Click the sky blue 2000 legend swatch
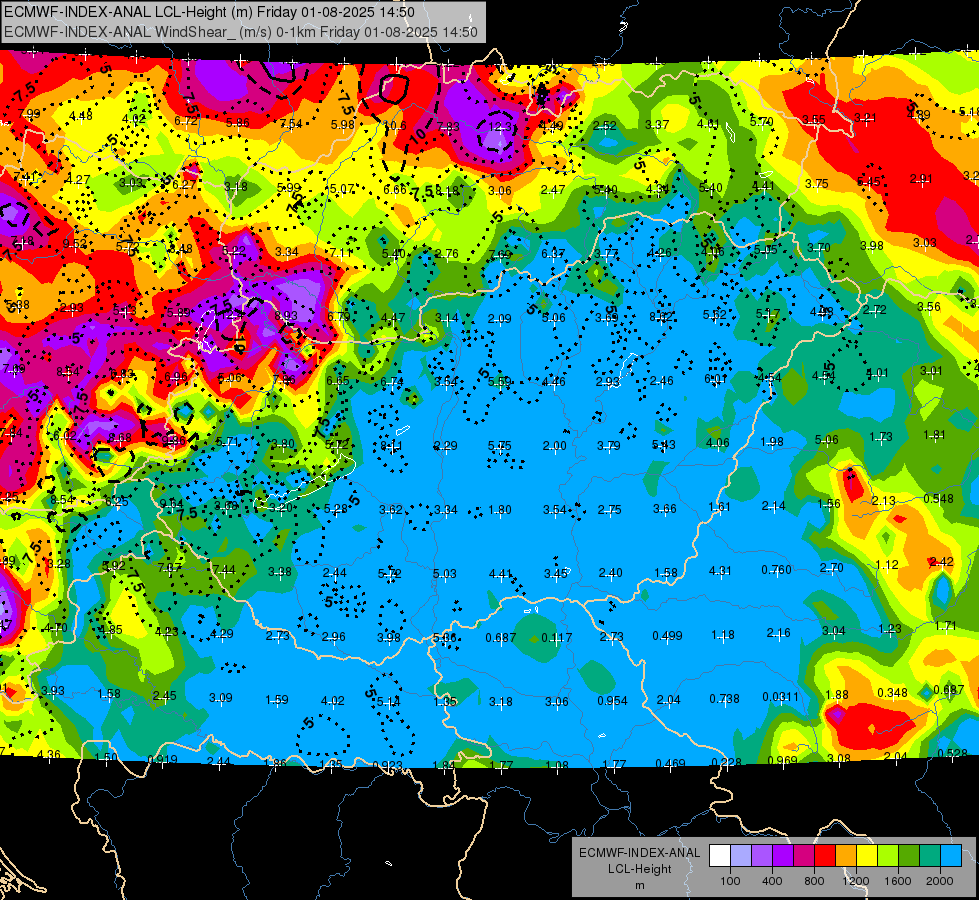 click(950, 856)
